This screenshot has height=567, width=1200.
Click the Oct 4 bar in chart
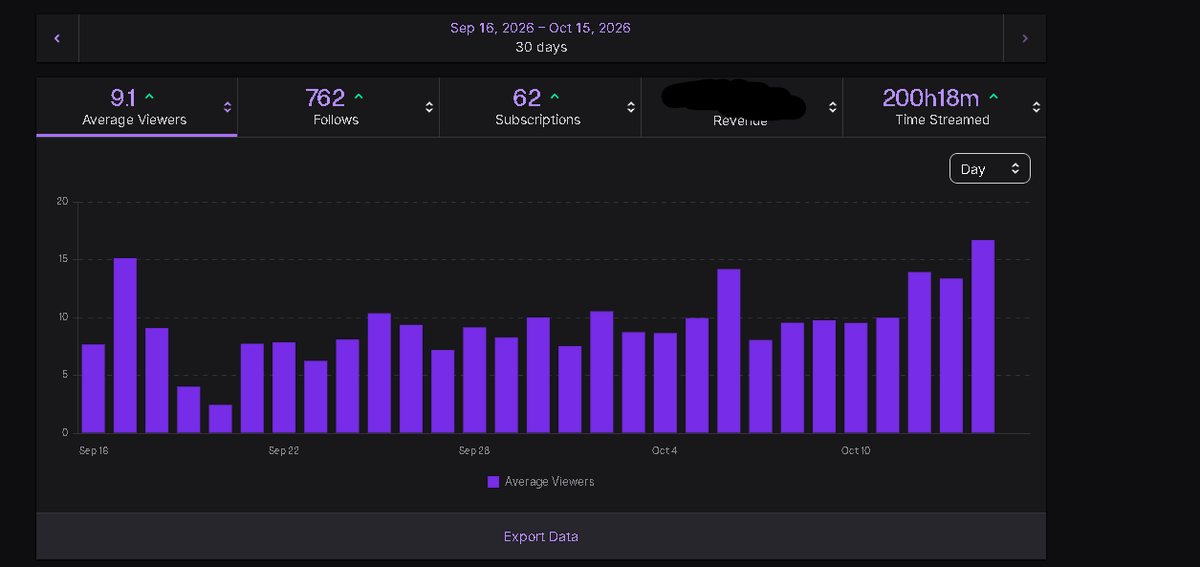[665, 383]
